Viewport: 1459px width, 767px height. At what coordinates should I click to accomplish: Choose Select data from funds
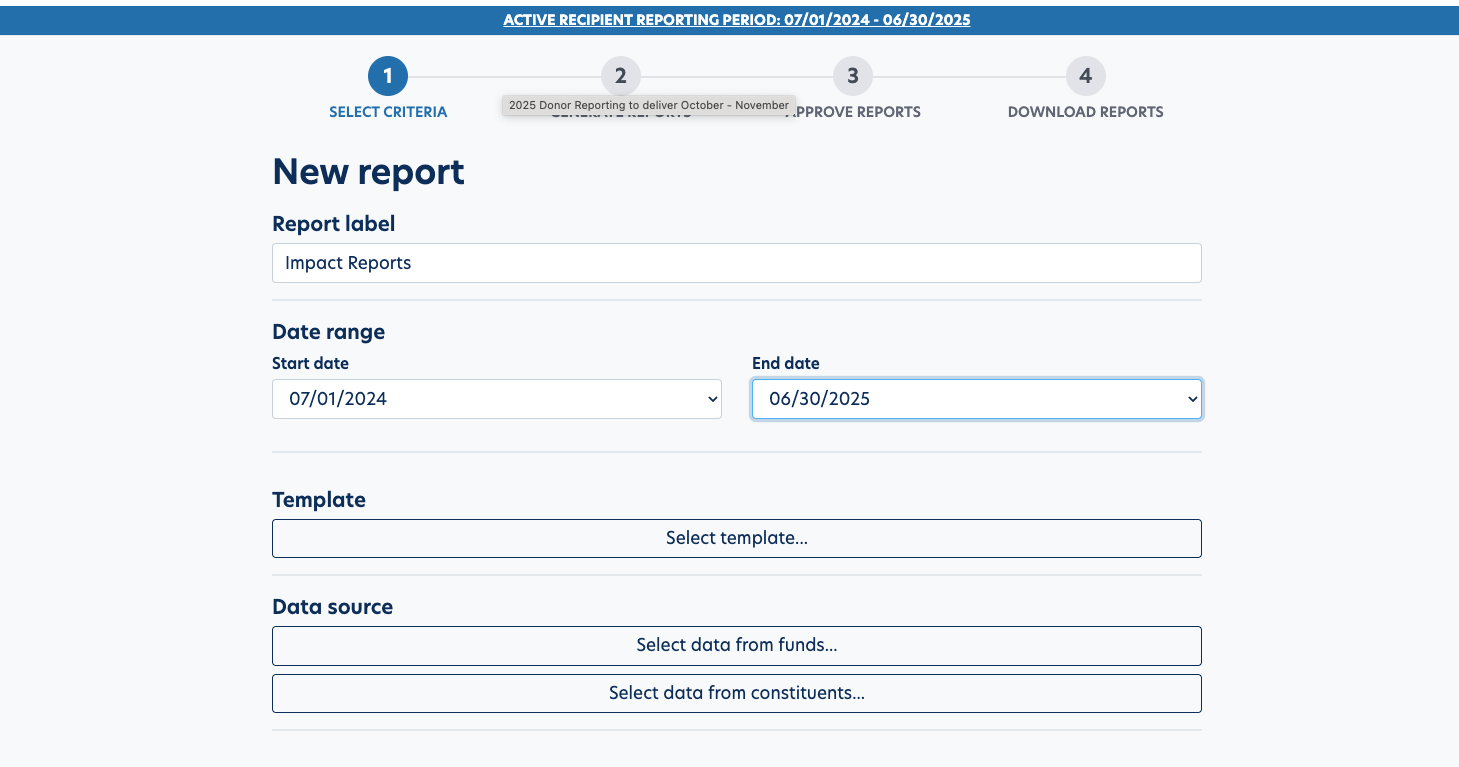pyautogui.click(x=736, y=645)
